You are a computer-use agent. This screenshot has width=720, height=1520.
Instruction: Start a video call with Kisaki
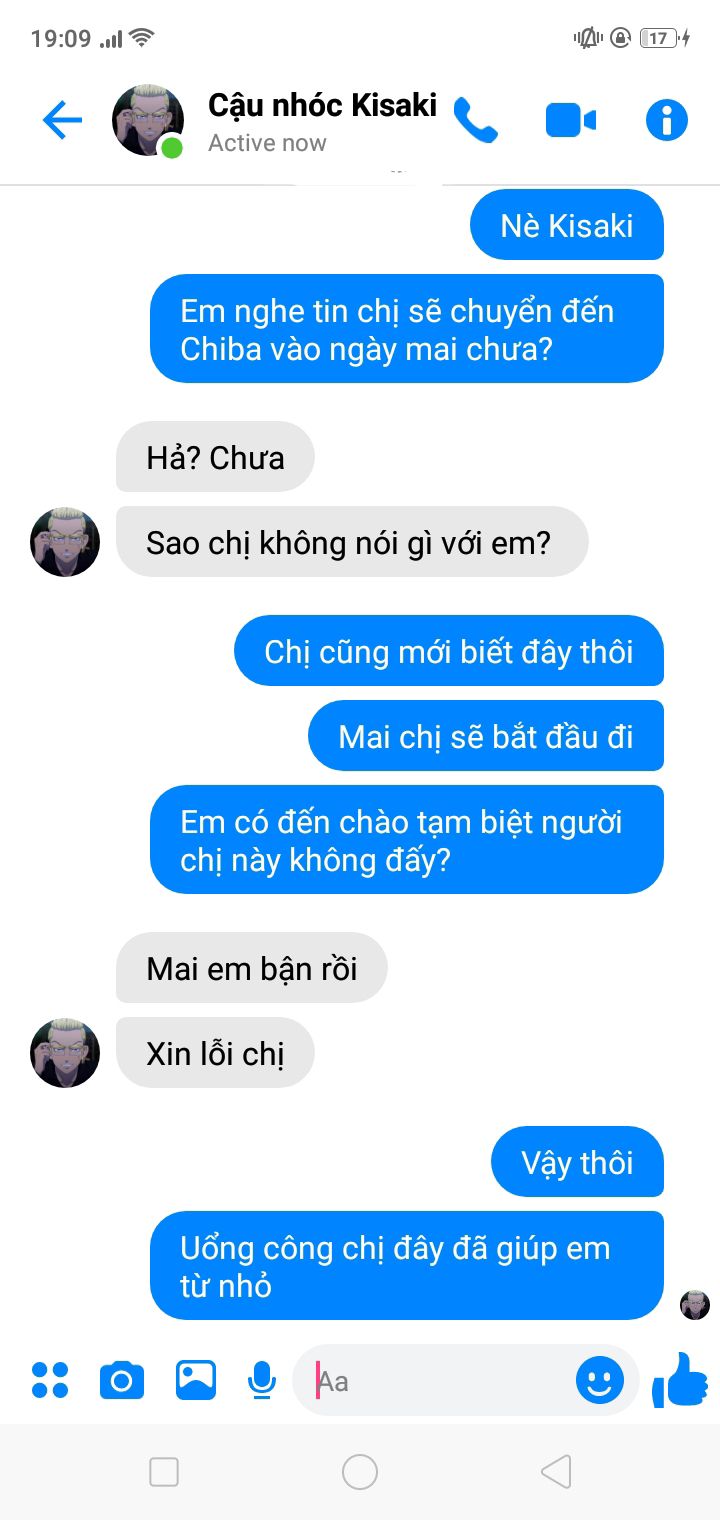click(571, 121)
